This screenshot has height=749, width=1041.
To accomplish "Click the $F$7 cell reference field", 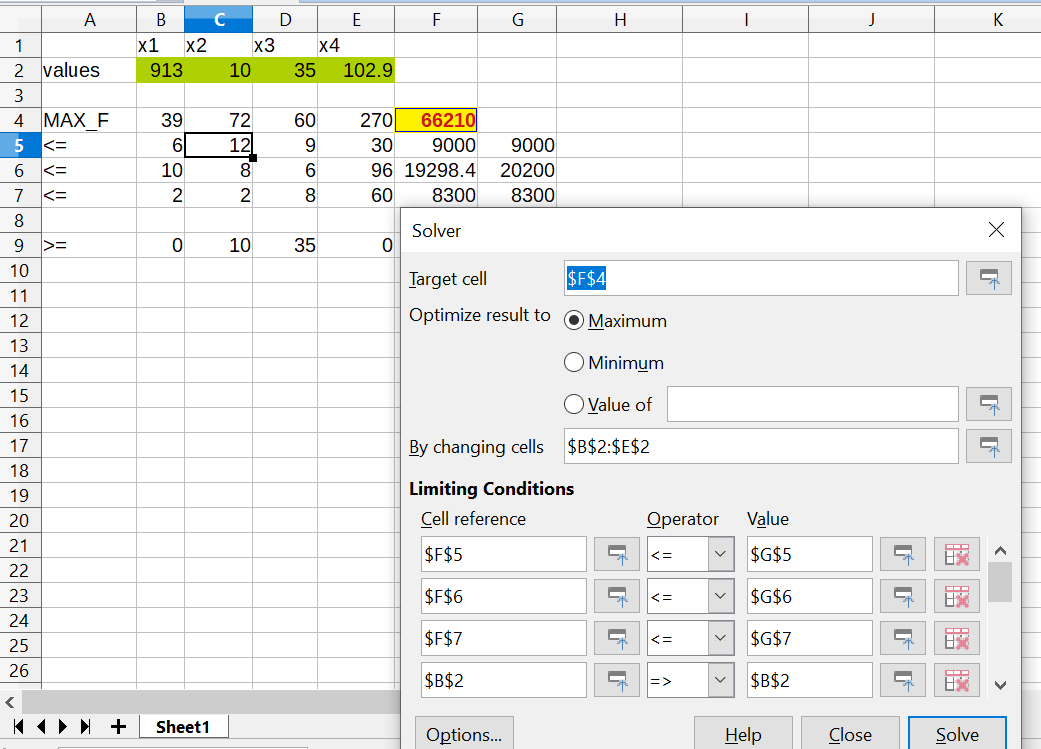I will coord(504,638).
